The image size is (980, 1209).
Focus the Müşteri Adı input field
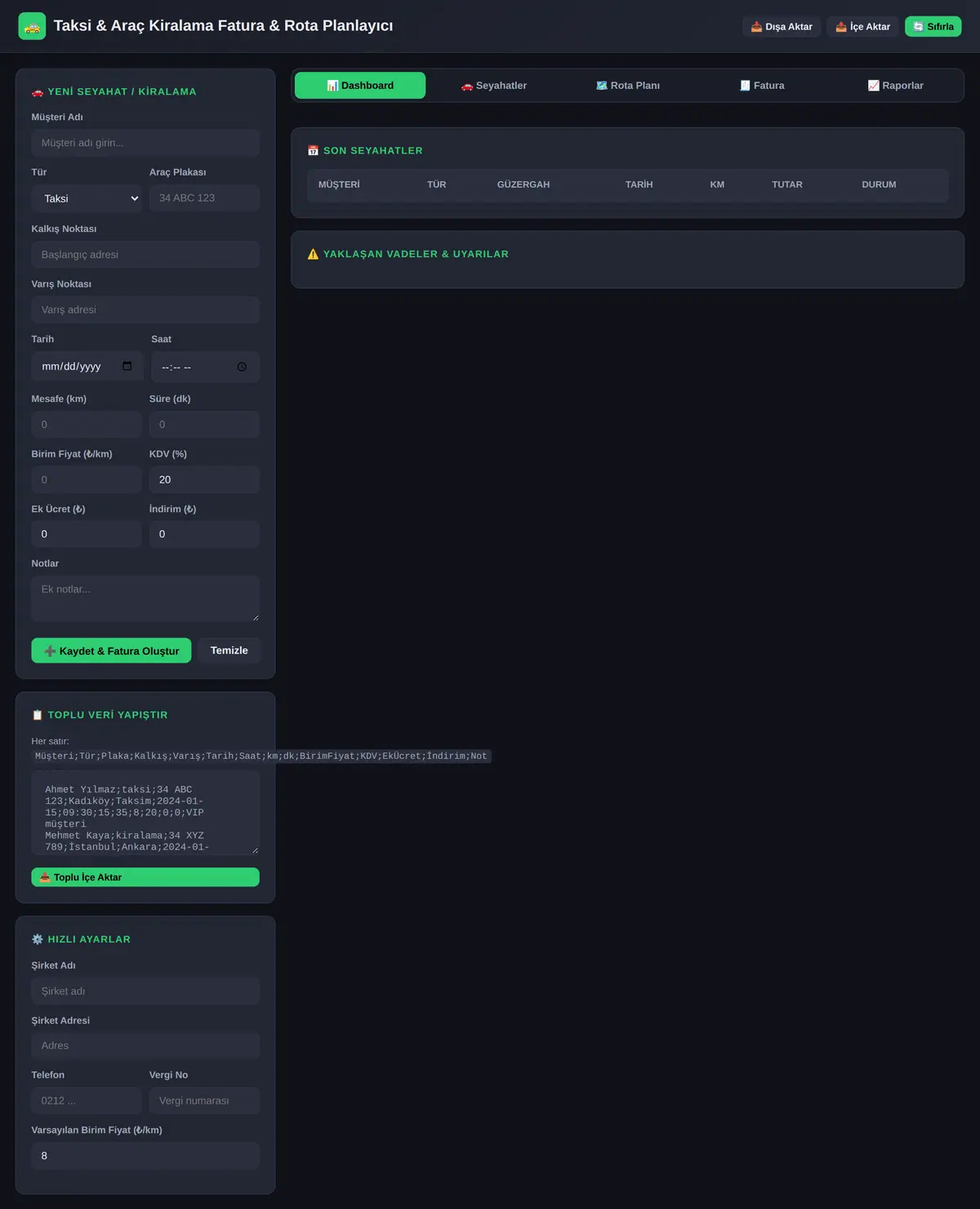tap(145, 143)
